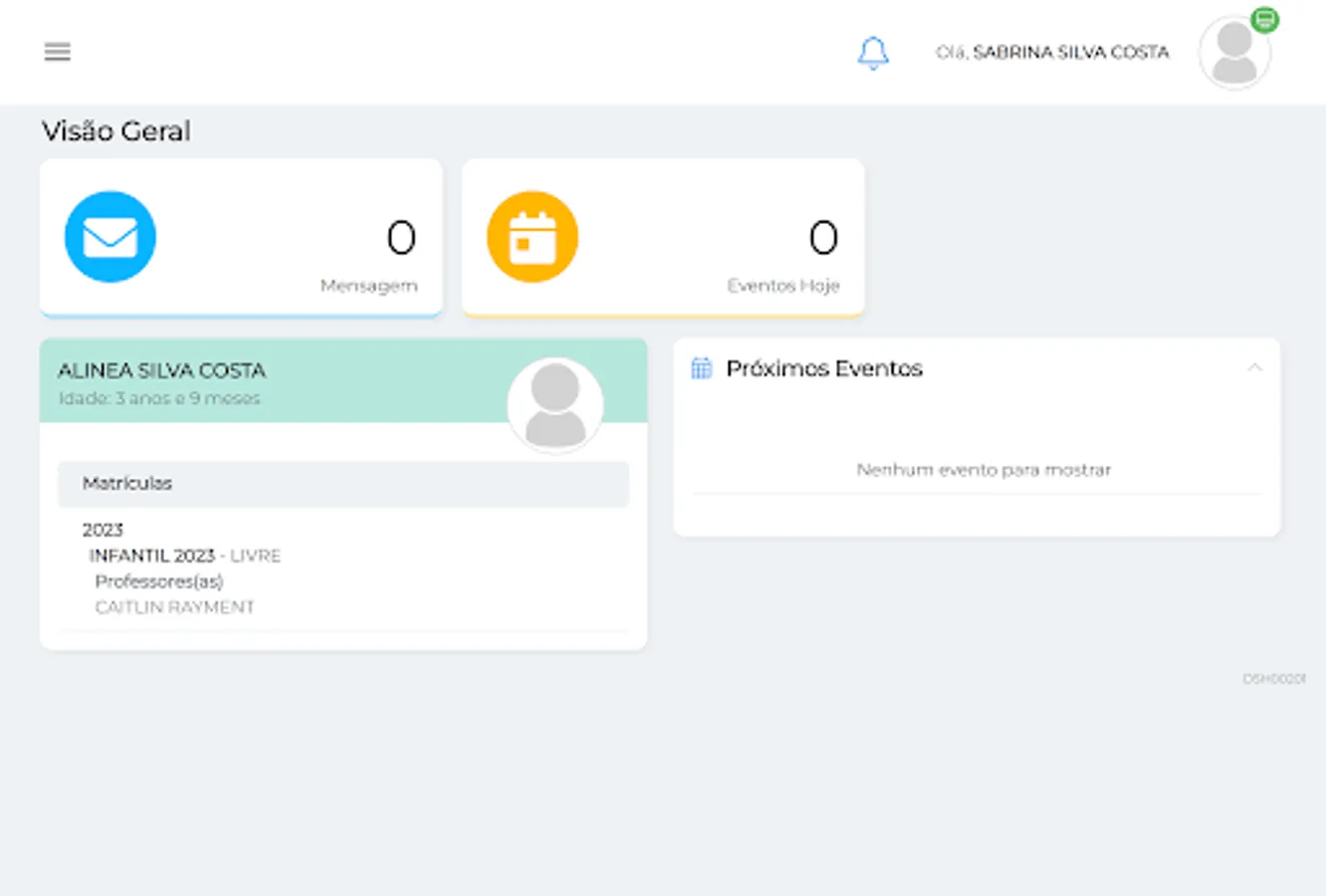Click the Visão Geral page heading
The image size is (1326, 896).
pyautogui.click(x=116, y=131)
